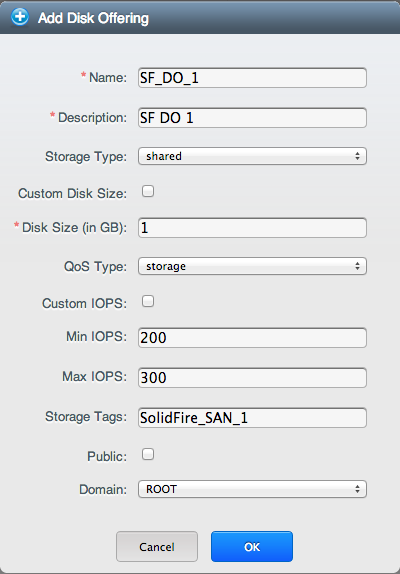Screen dimensions: 400x574
Task: Open the Storage Type dropdown showing shared
Action: pyautogui.click(x=252, y=156)
